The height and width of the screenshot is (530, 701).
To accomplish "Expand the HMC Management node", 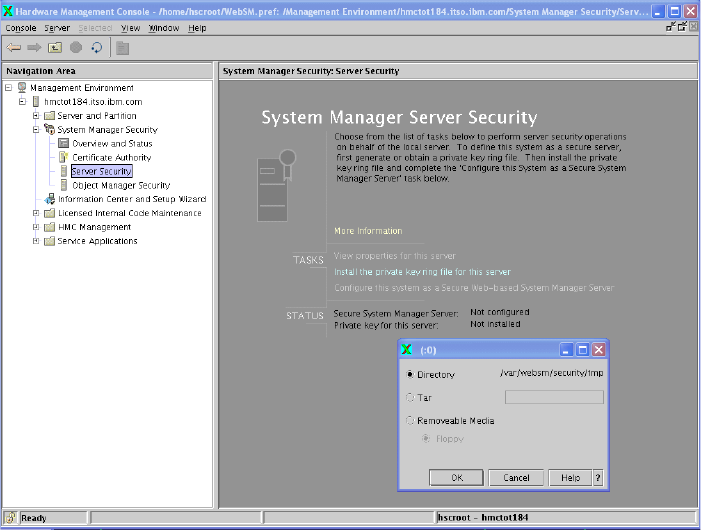I will 36,227.
